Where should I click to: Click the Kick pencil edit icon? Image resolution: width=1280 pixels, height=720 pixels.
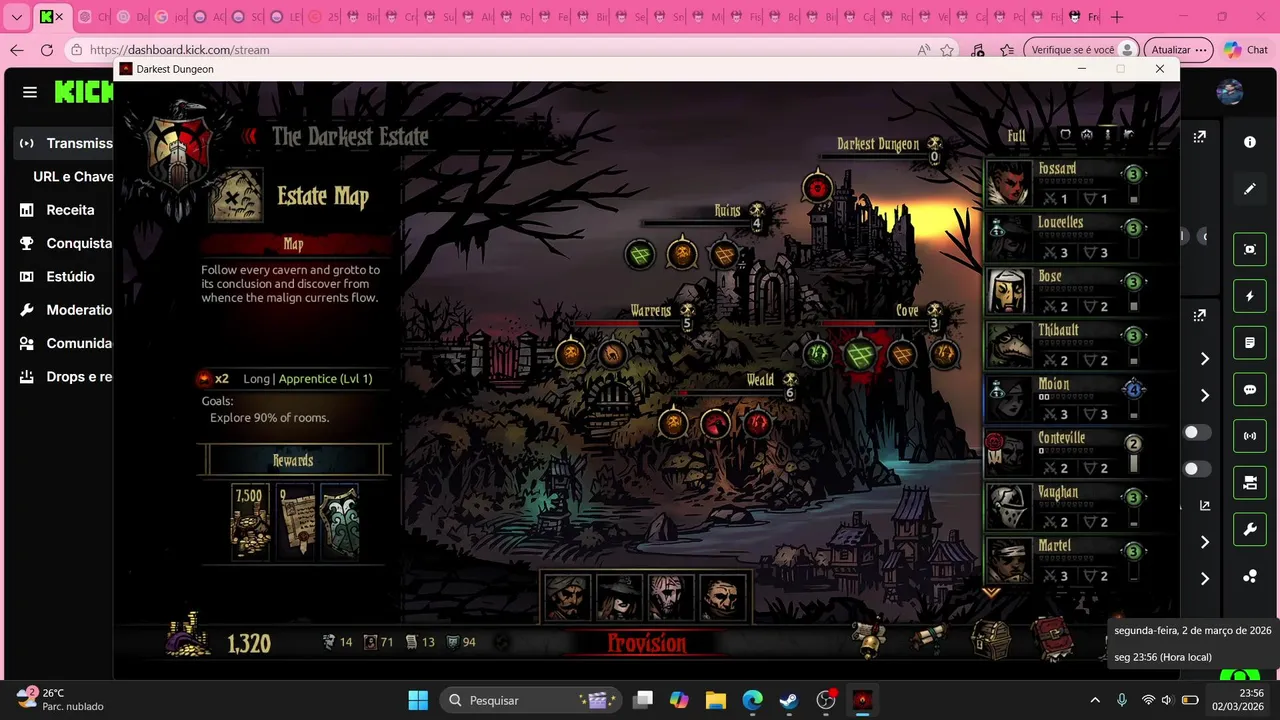tap(1249, 189)
